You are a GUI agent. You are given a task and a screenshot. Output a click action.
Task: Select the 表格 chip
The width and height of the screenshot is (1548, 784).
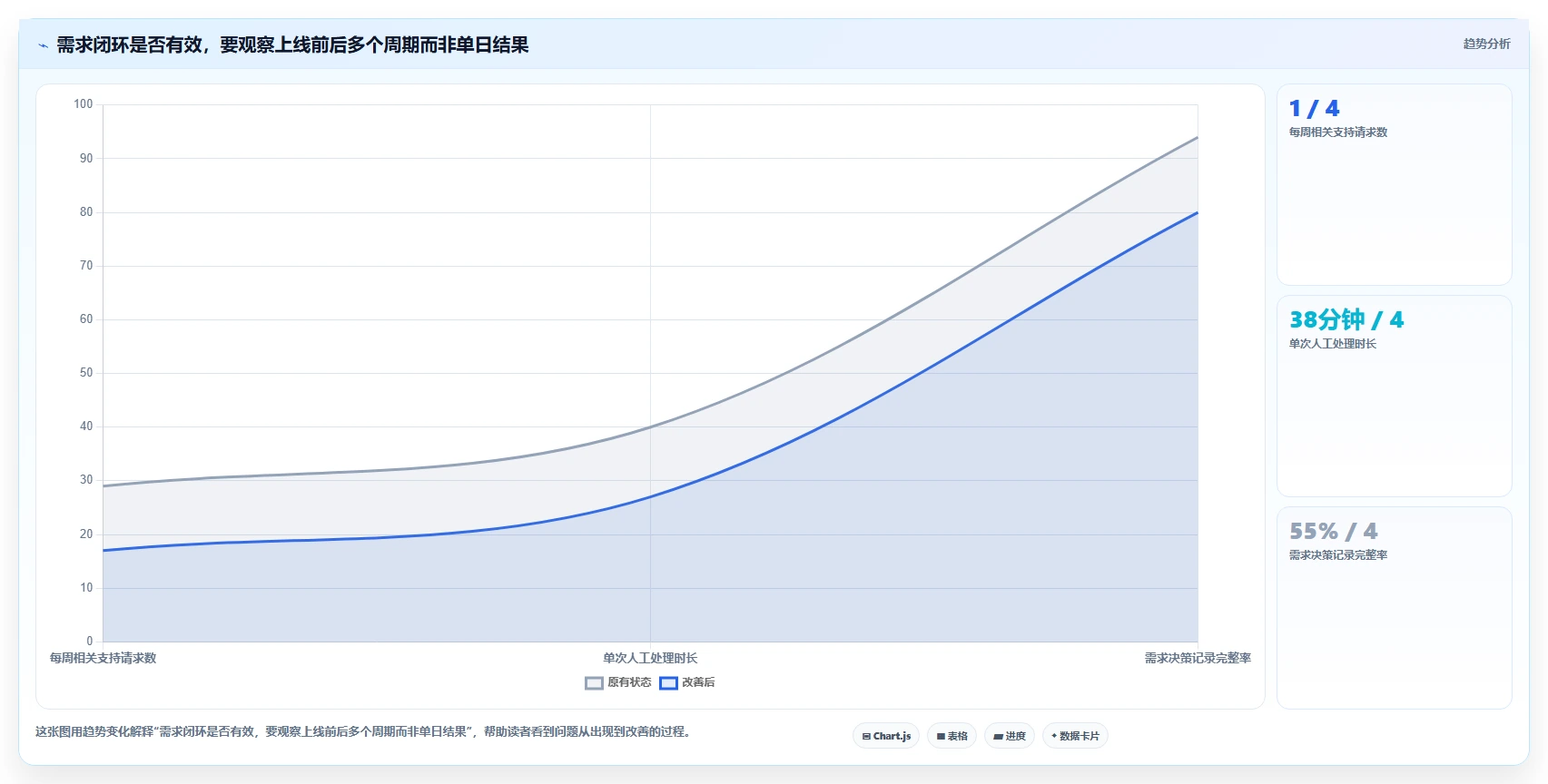(x=951, y=736)
